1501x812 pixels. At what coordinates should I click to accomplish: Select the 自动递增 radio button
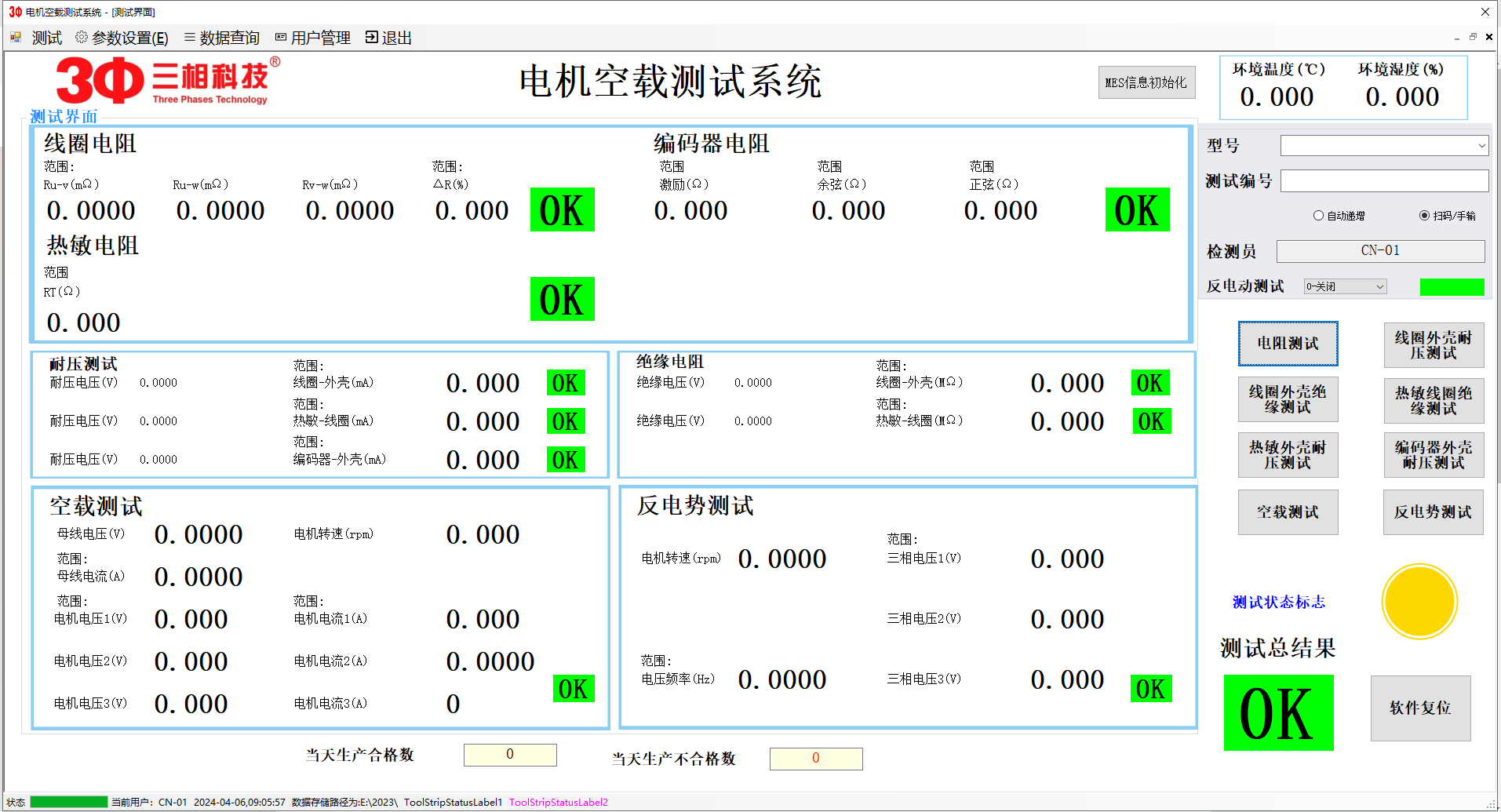click(1318, 215)
